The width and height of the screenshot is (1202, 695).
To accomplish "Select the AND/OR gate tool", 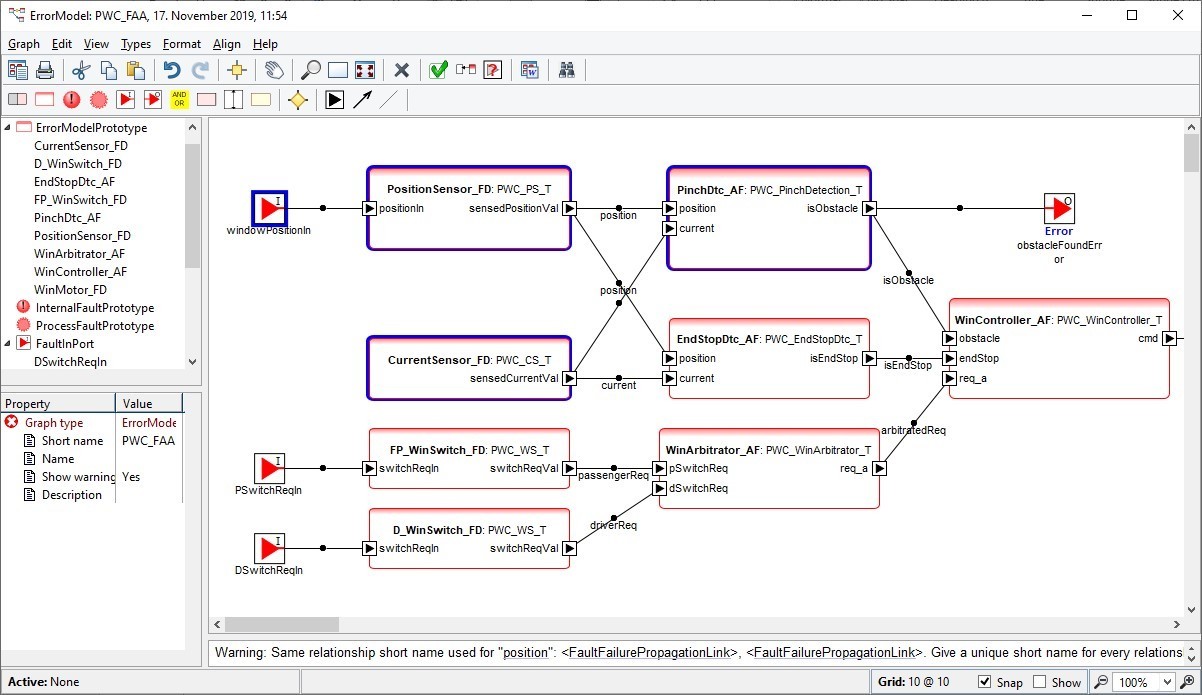I will 179,99.
